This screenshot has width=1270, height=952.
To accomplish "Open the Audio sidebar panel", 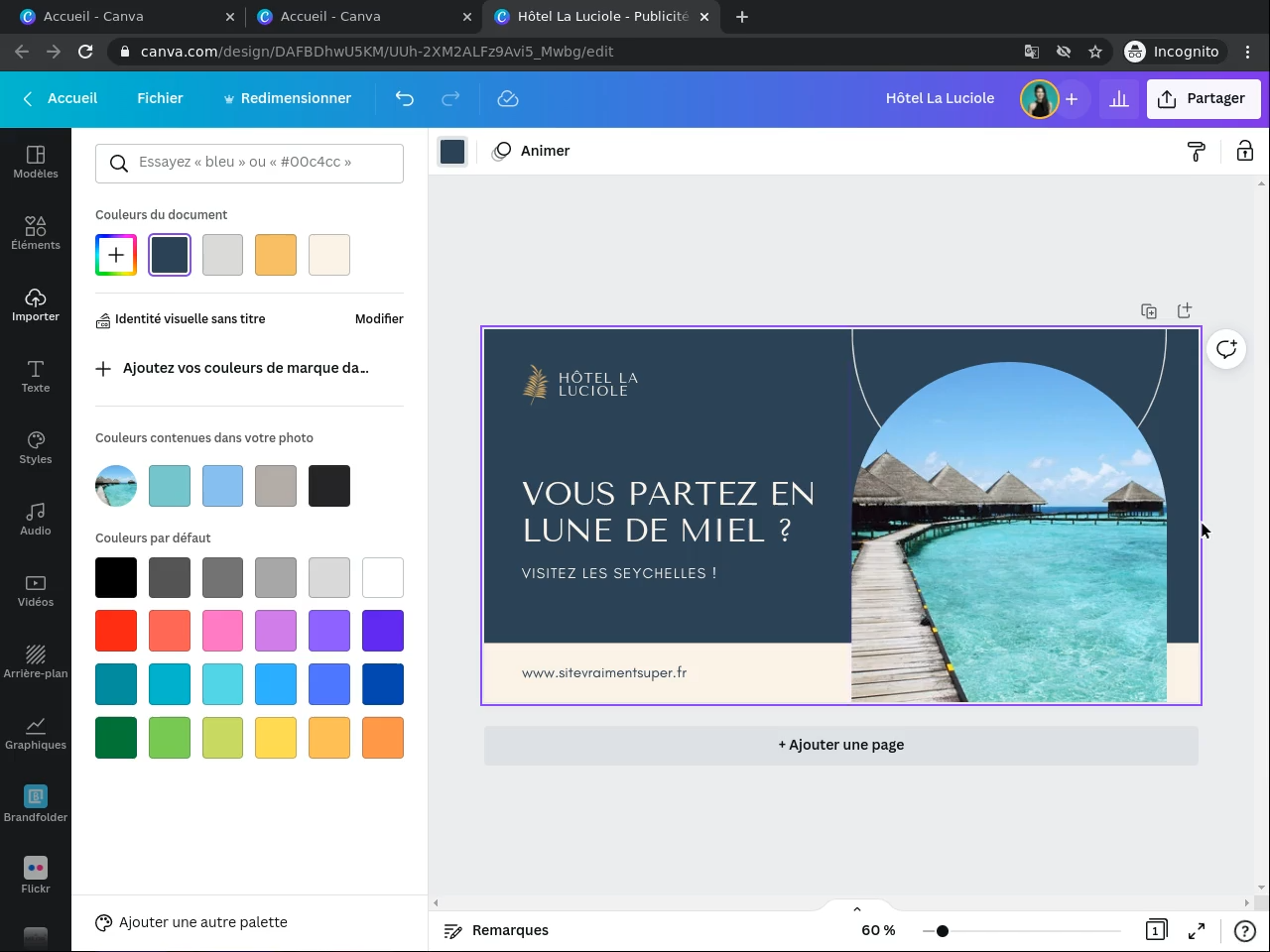I will (36, 520).
